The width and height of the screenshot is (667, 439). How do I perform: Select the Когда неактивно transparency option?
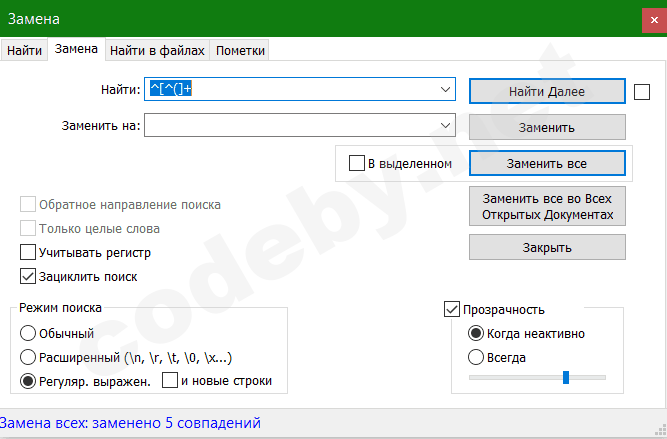(476, 333)
